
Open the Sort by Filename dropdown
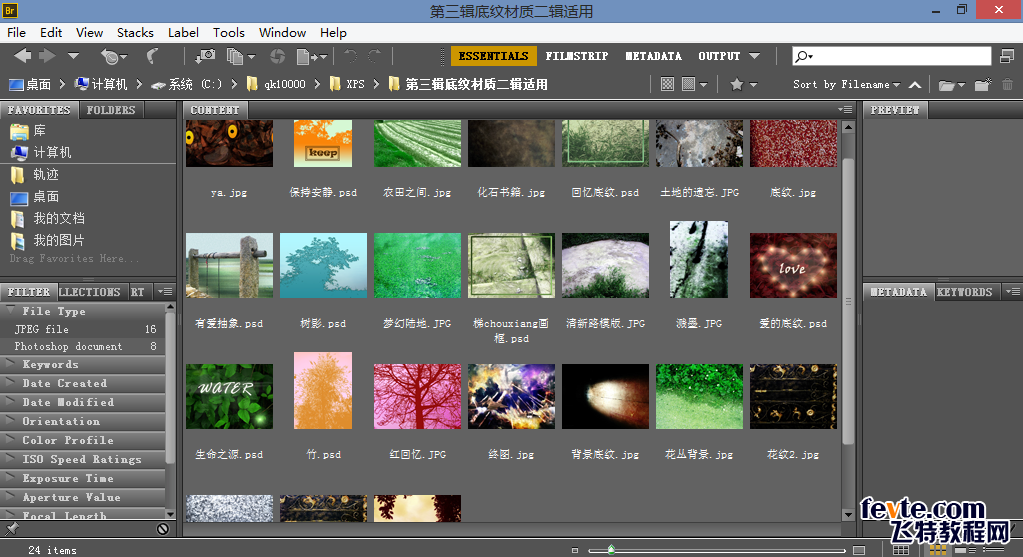pyautogui.click(x=846, y=85)
